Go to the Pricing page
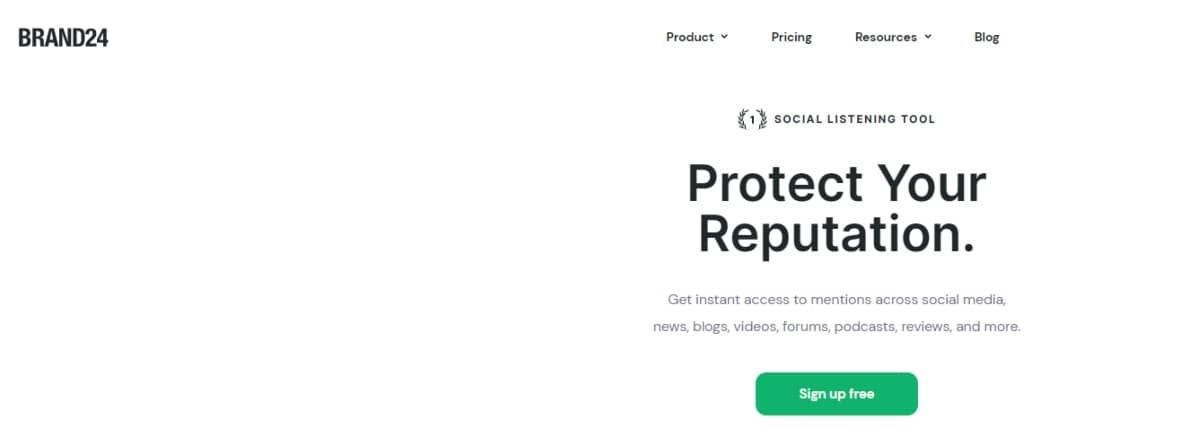The image size is (1200, 446). click(791, 37)
